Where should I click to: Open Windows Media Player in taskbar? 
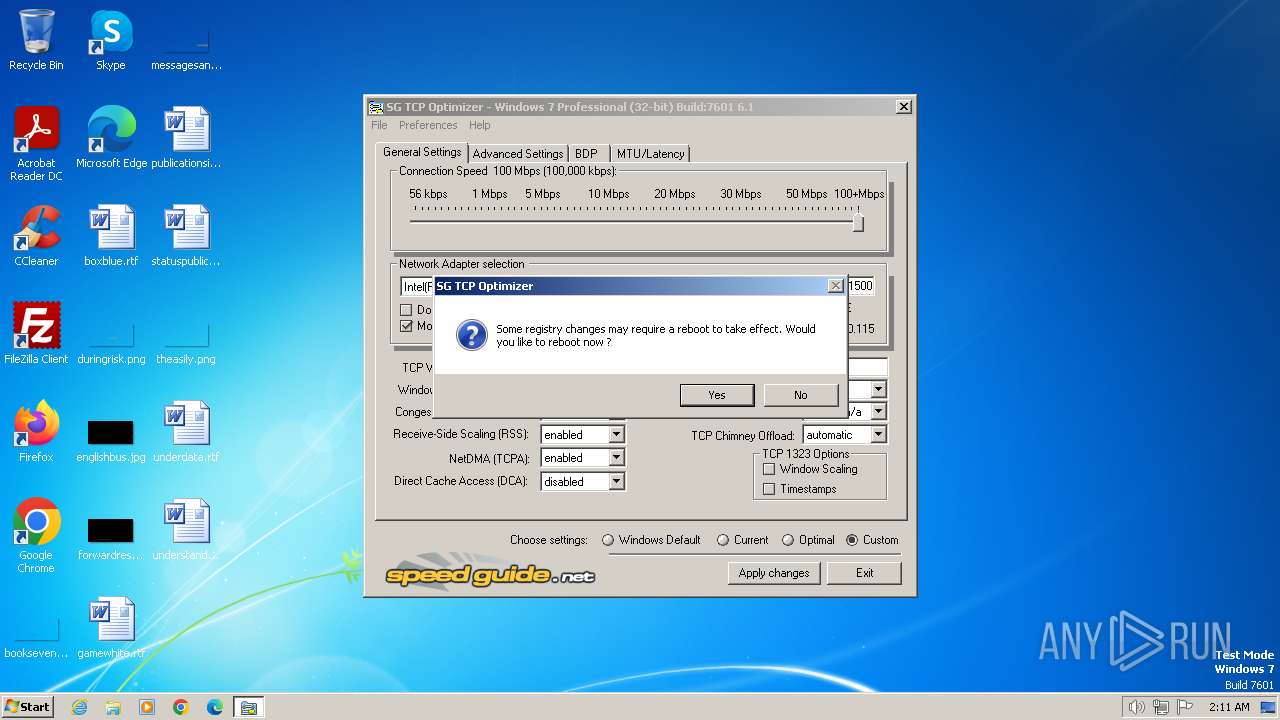pyautogui.click(x=147, y=707)
